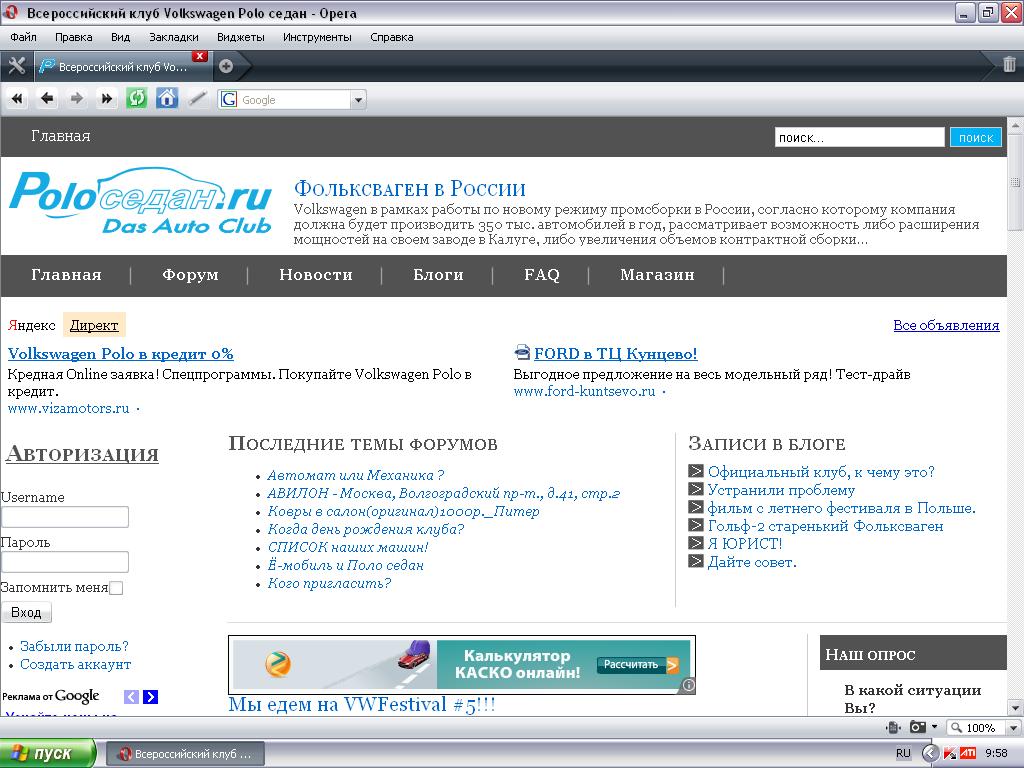Expand the Google search engine dropdown
1024x768 pixels.
coord(358,99)
